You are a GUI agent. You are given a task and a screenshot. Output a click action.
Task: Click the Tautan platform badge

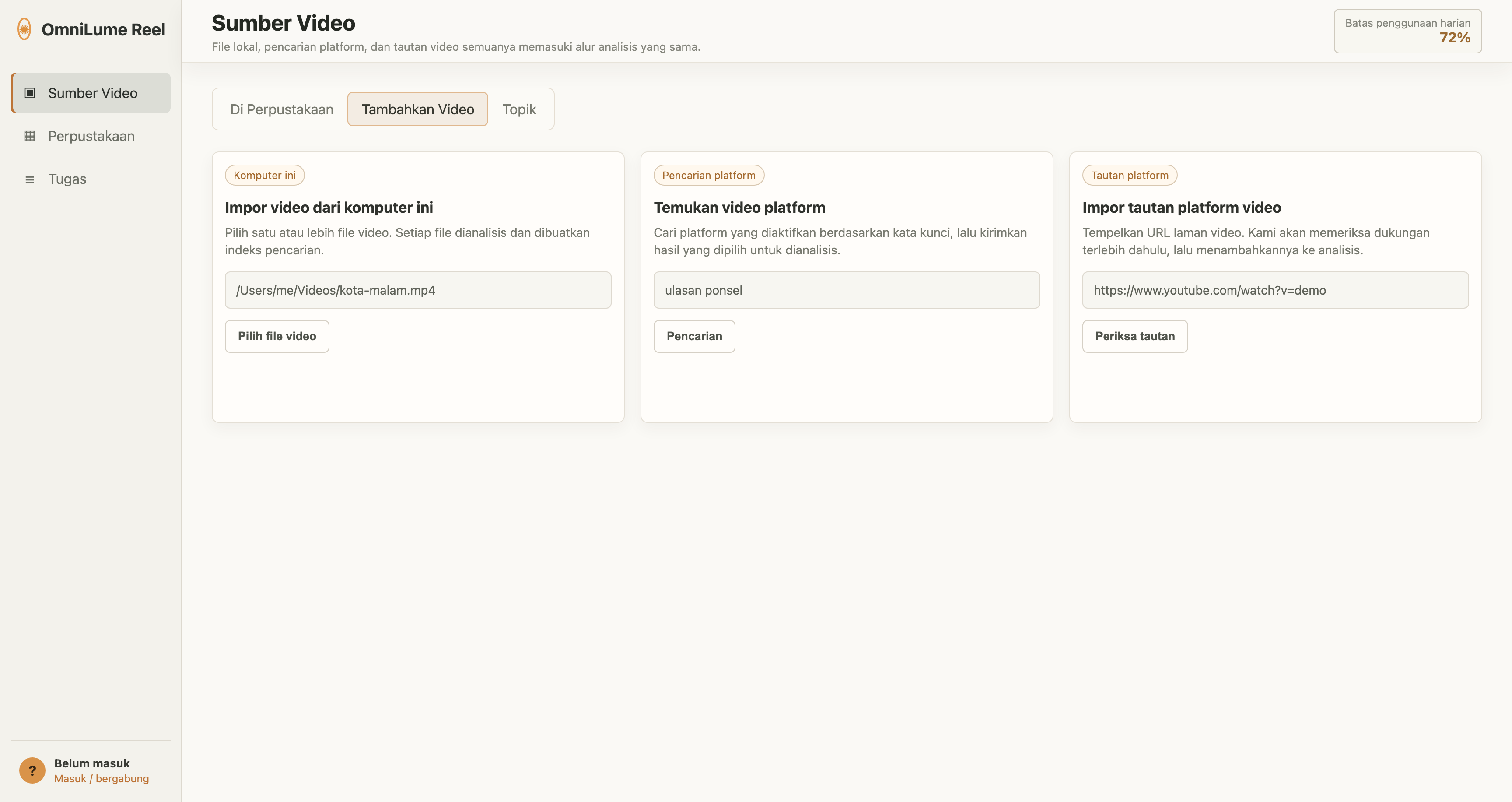click(x=1130, y=175)
